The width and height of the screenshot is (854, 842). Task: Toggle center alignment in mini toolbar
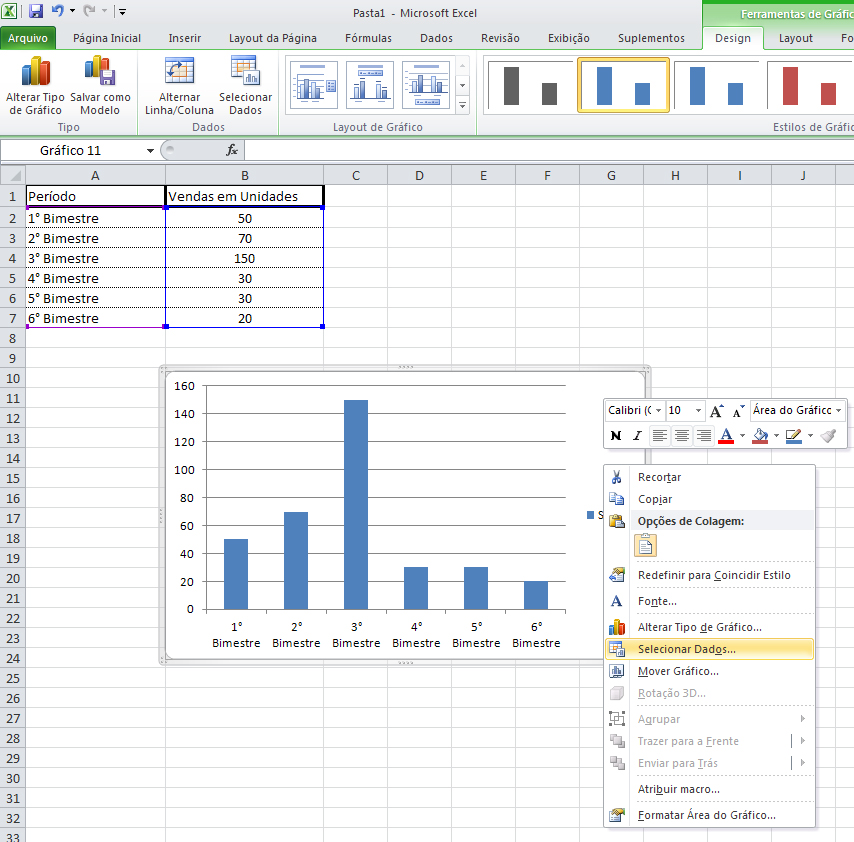pos(681,436)
